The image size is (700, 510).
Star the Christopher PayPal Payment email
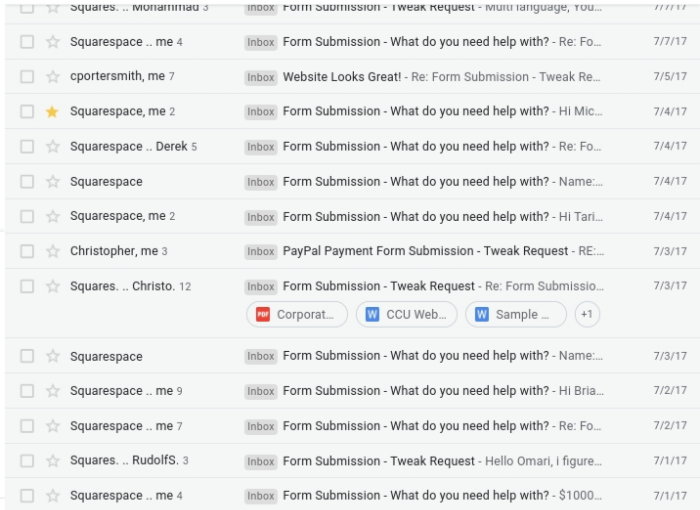pos(53,251)
